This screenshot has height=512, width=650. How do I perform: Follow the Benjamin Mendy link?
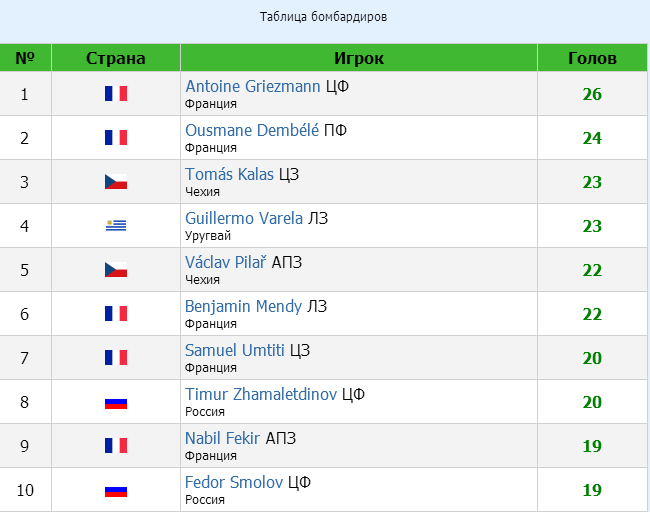click(243, 307)
